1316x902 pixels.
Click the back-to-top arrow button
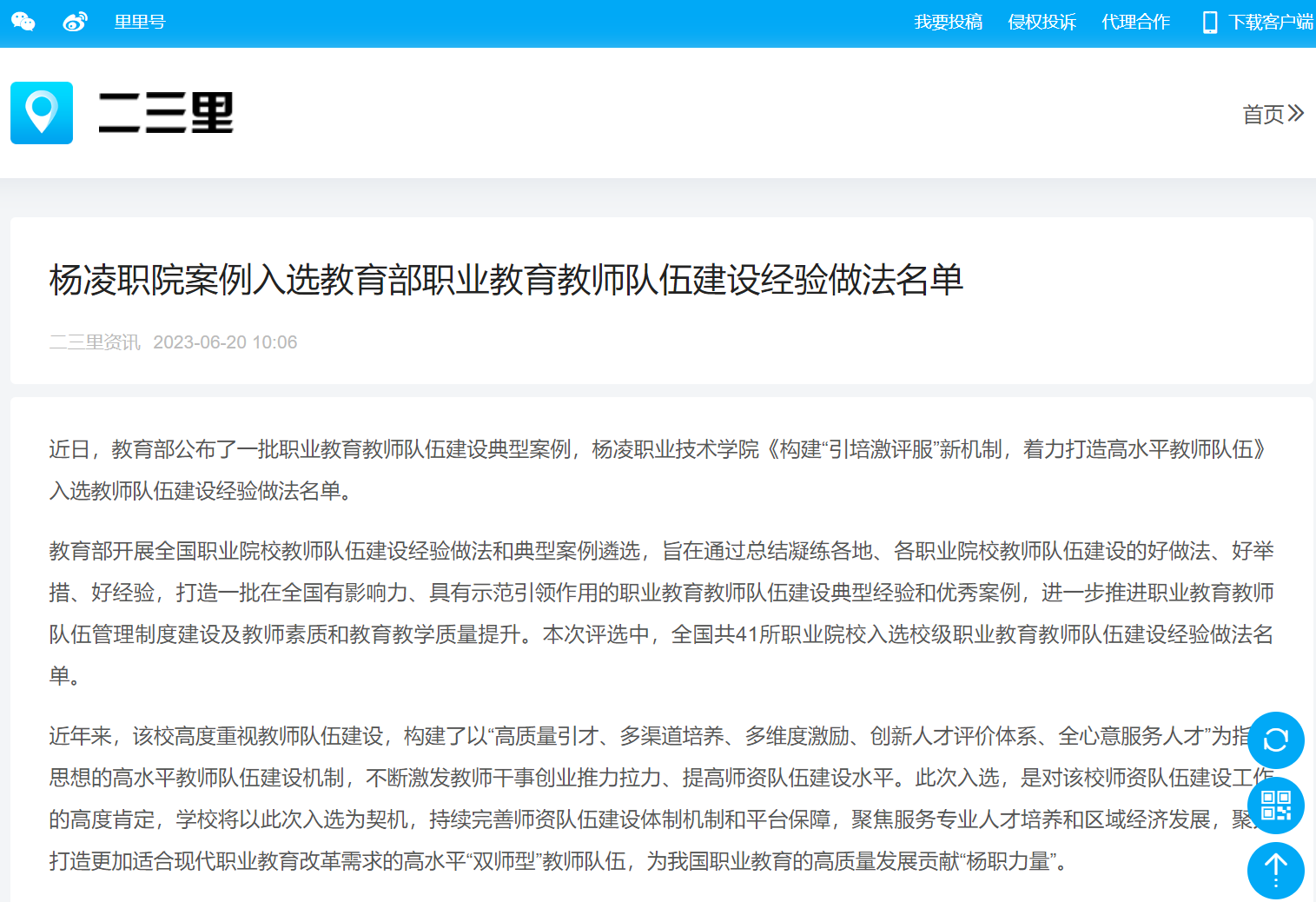pos(1275,870)
